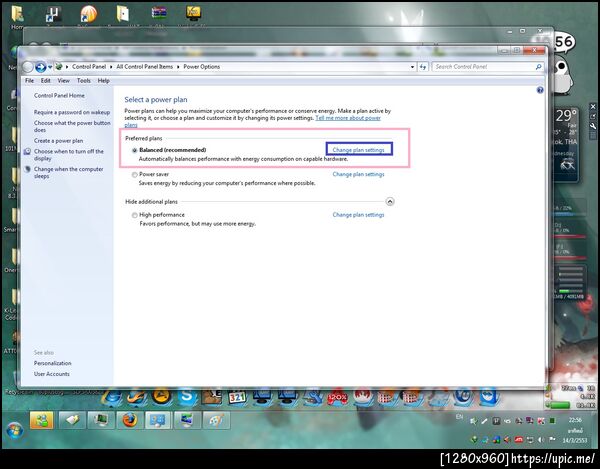Screen dimensions: 600x469
Task: Launch the yellow AIMP icon in dock
Action: (x=161, y=396)
